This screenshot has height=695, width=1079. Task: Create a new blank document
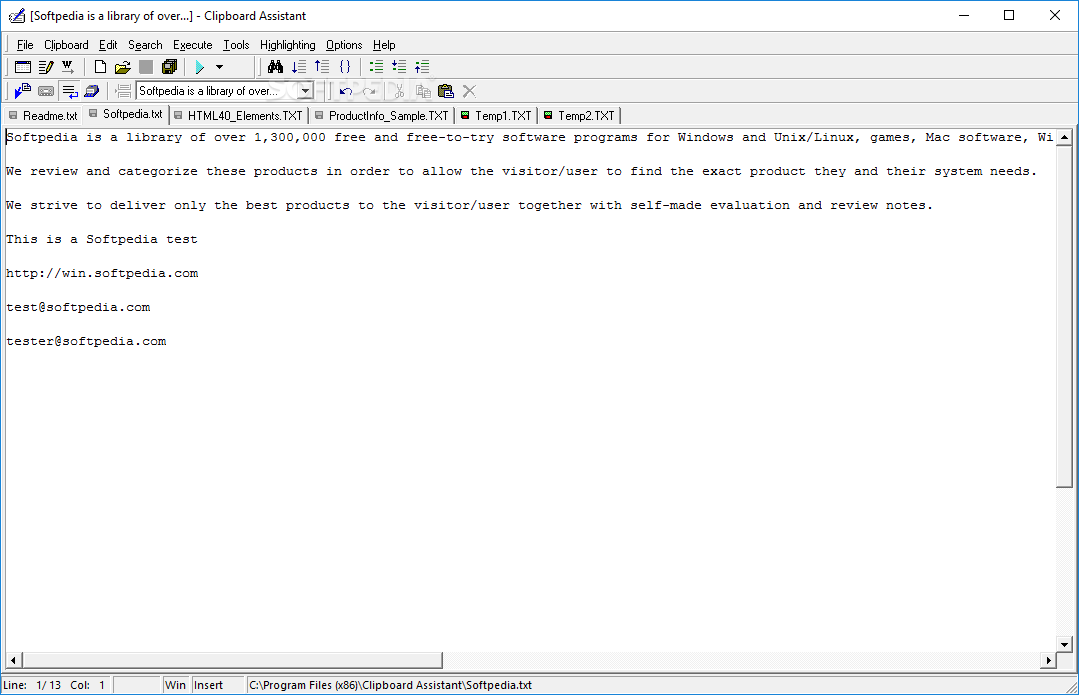(x=100, y=67)
